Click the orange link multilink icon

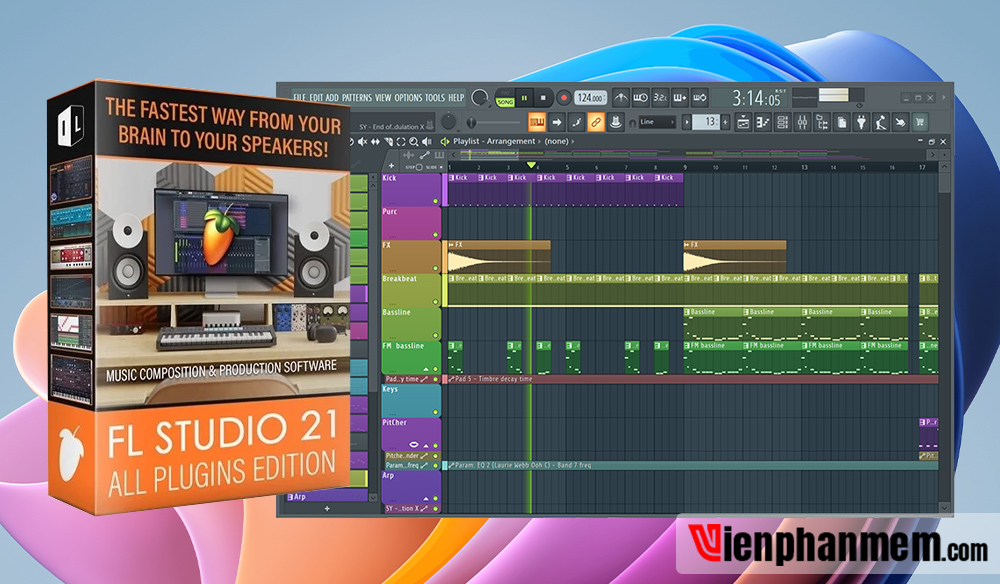pyautogui.click(x=596, y=122)
